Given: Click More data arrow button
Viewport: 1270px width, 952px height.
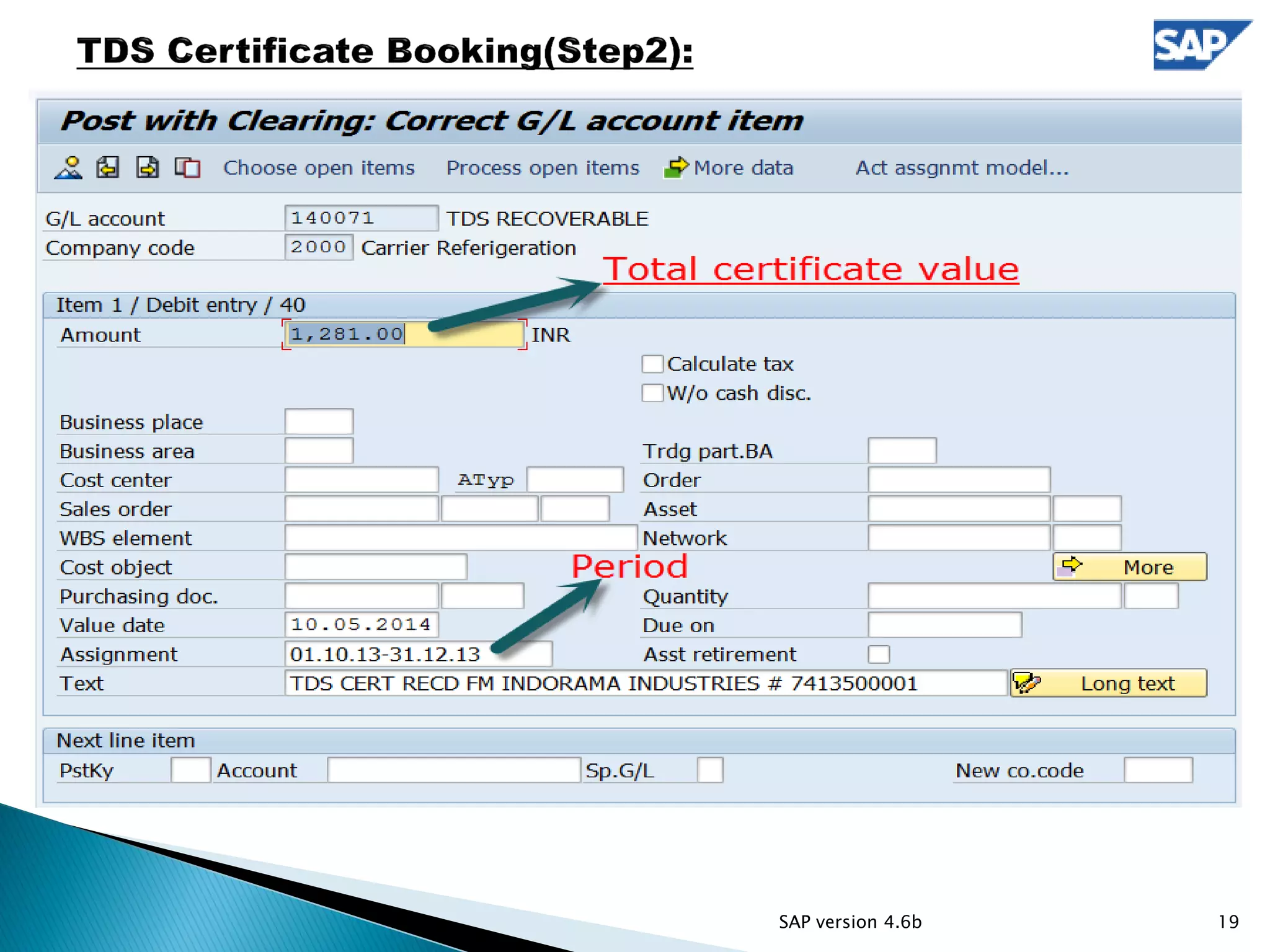Looking at the screenshot, I should tap(729, 168).
